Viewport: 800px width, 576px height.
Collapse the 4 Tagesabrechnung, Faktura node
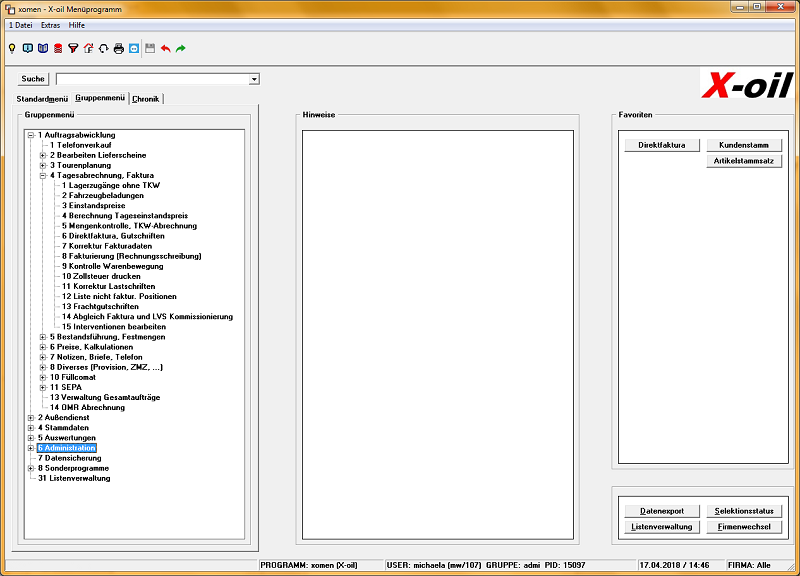pos(43,176)
